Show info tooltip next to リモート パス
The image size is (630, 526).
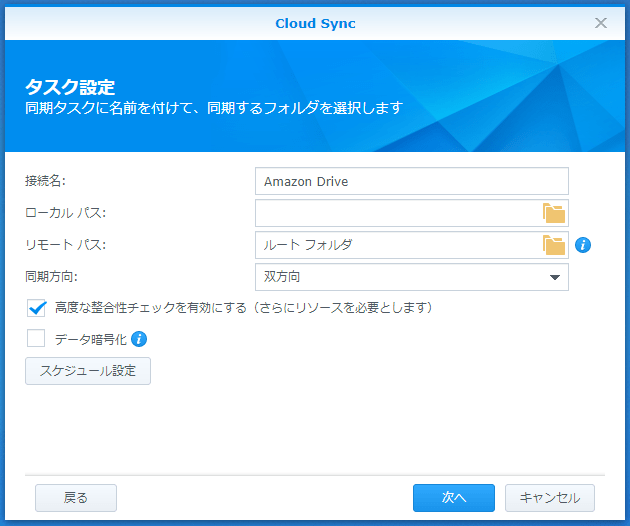[583, 245]
